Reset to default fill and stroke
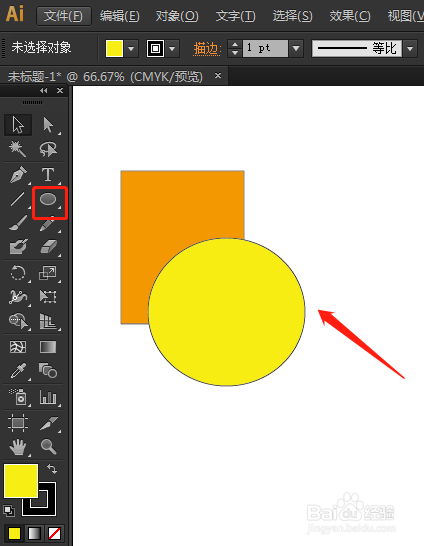Viewport: 424px width, 546px height. (x=9, y=511)
